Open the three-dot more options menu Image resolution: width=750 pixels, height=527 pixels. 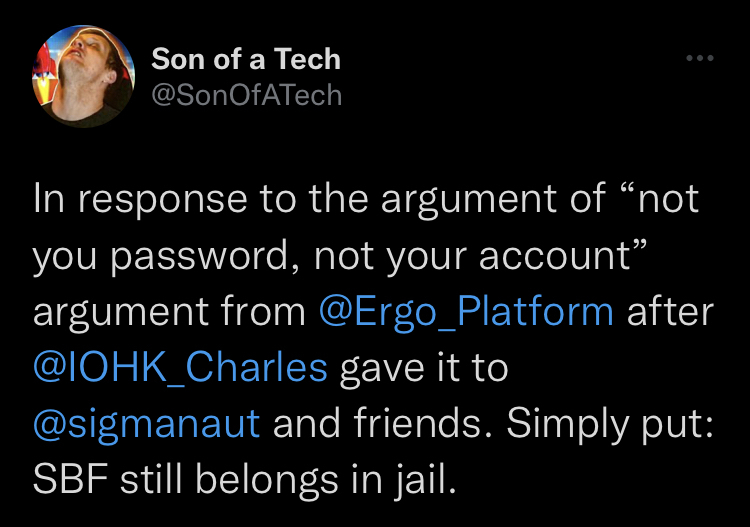pos(700,58)
